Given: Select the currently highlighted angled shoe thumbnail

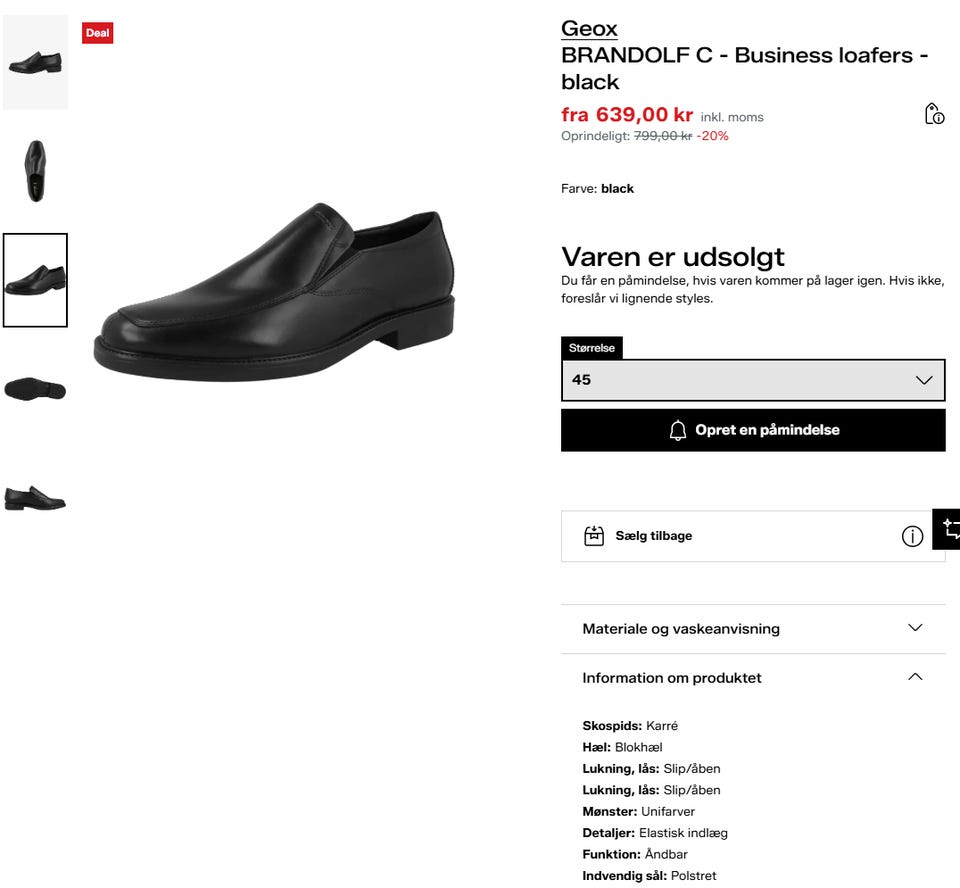Looking at the screenshot, I should tap(35, 280).
